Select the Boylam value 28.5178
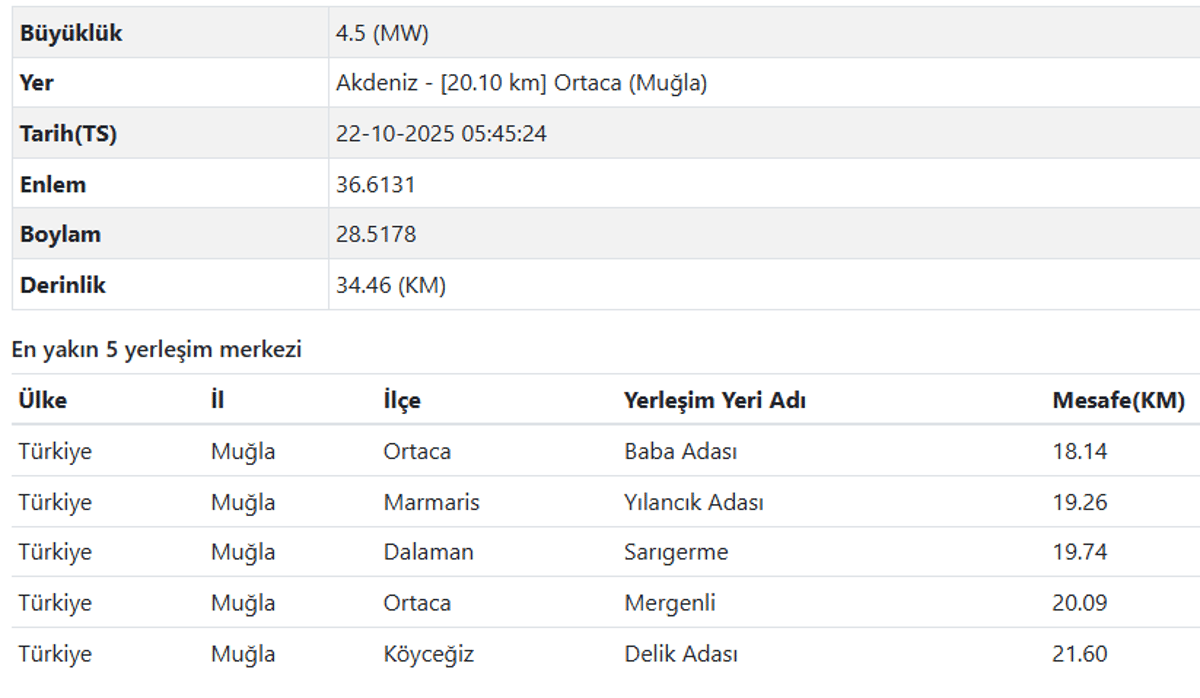This screenshot has width=1200, height=698. click(x=376, y=235)
